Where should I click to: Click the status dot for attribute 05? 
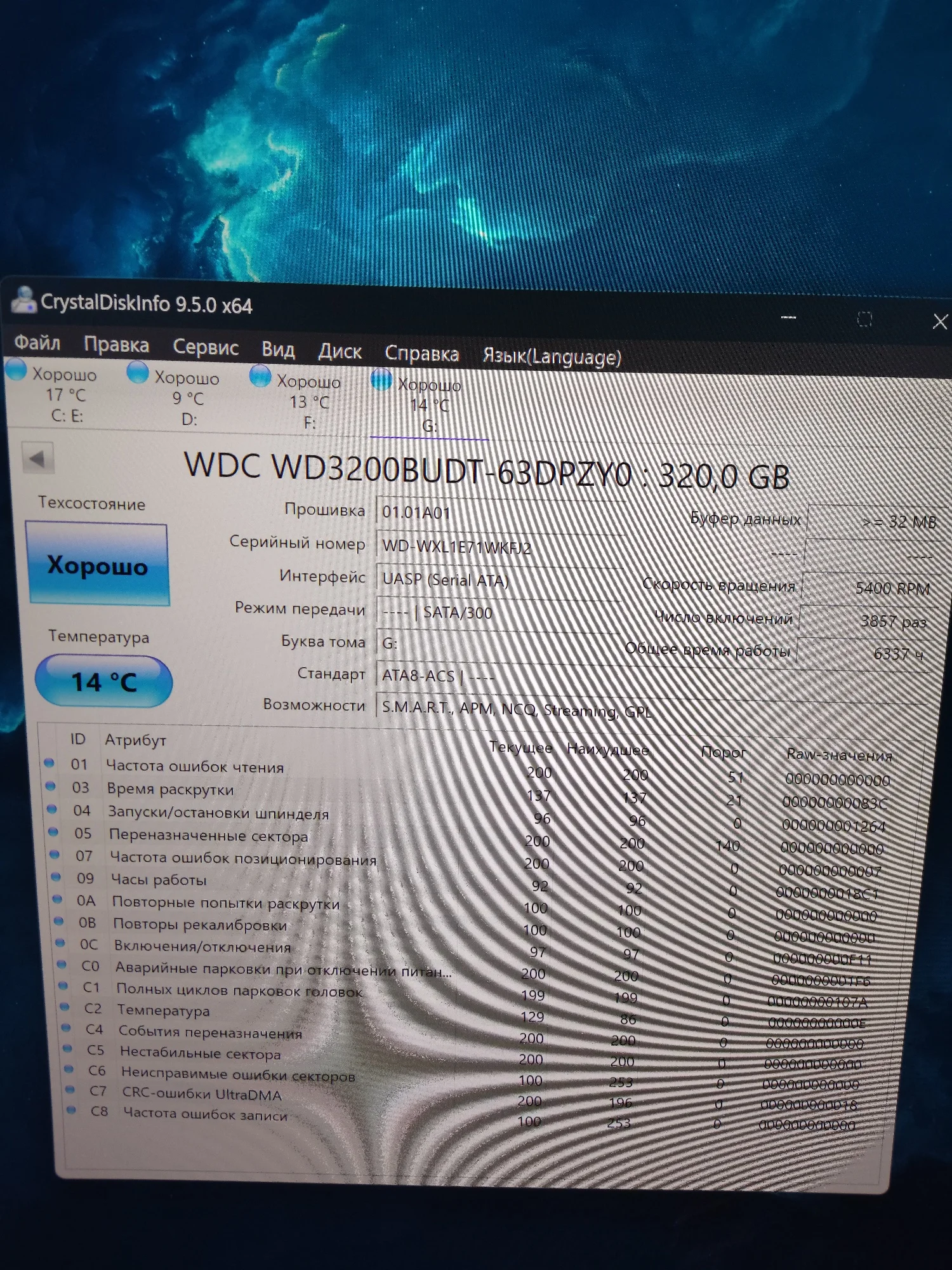[x=53, y=832]
